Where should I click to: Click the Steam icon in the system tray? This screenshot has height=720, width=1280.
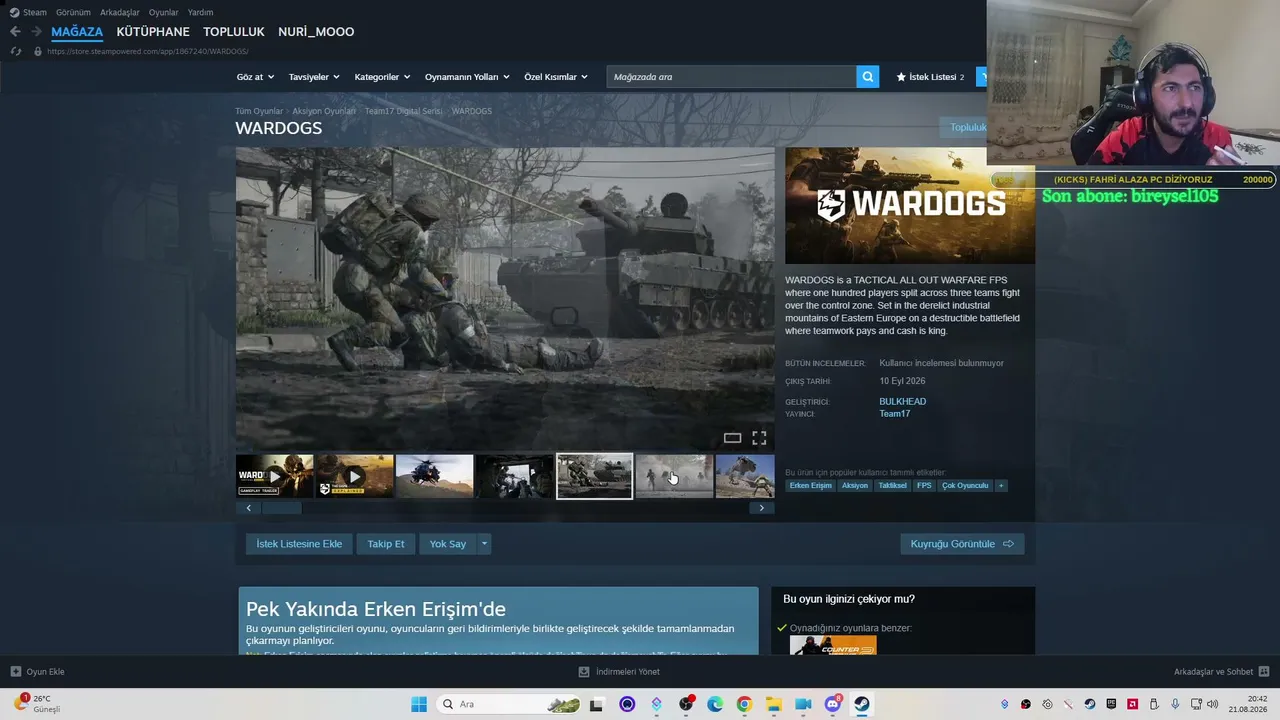pos(1090,704)
